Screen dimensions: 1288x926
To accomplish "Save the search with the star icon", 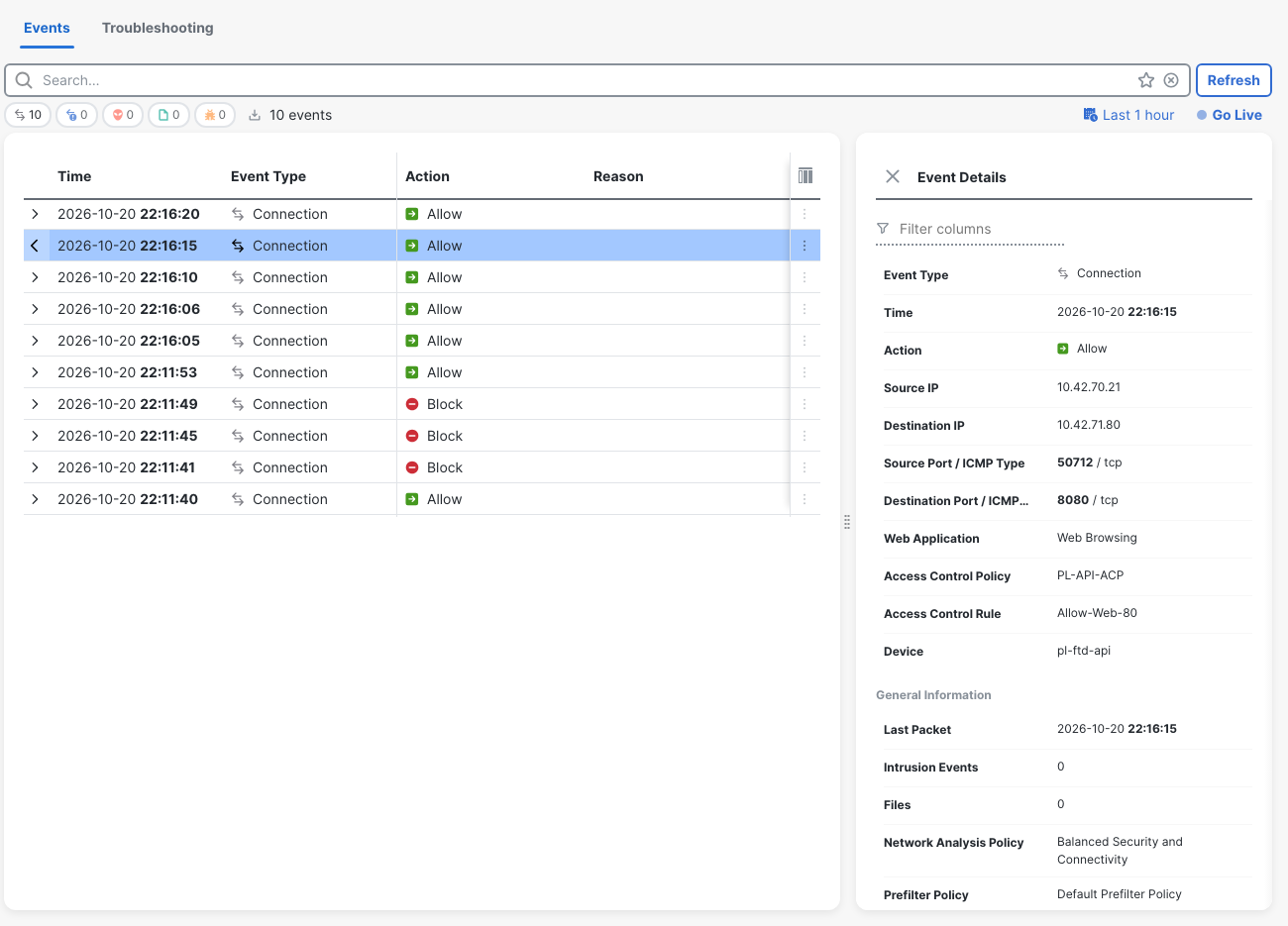I will [x=1146, y=80].
